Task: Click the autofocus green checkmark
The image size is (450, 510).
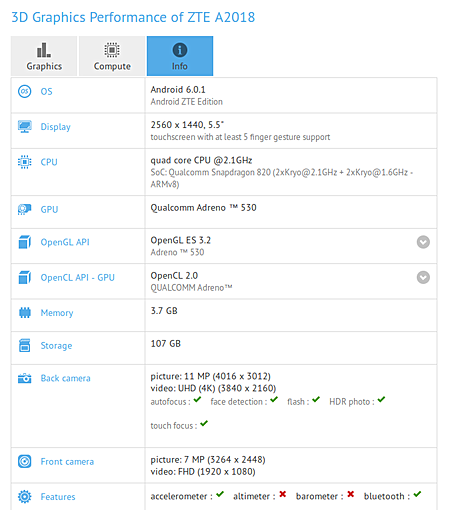Action: coord(197,399)
